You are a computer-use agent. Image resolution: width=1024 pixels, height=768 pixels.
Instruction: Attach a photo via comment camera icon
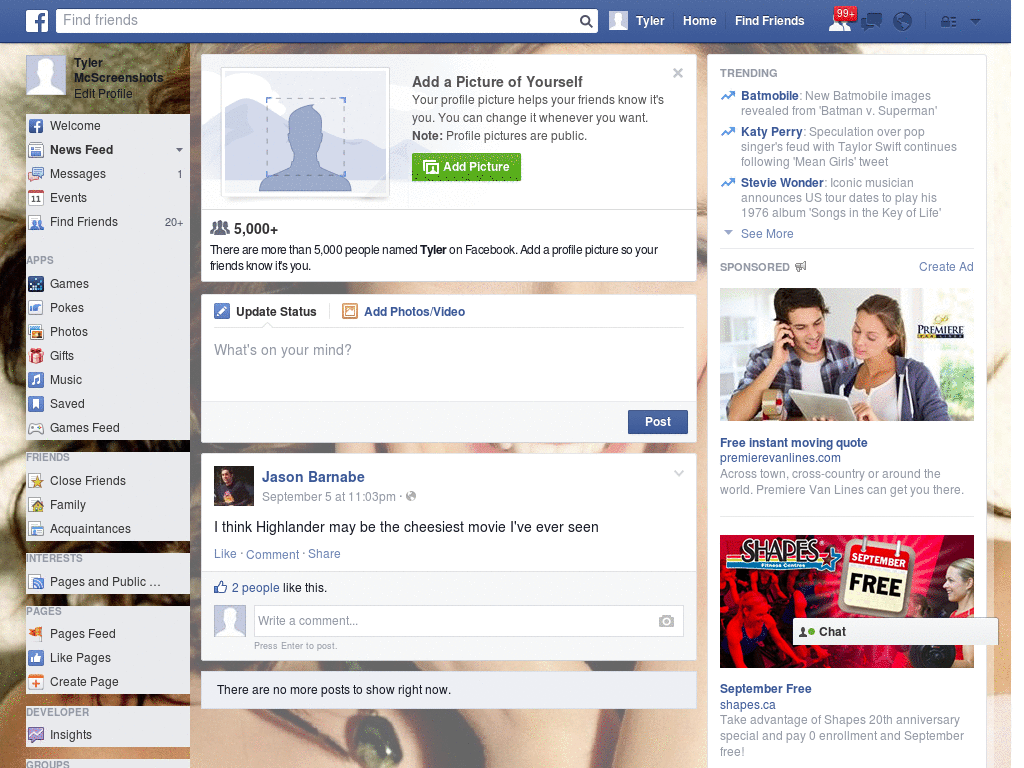(x=666, y=621)
